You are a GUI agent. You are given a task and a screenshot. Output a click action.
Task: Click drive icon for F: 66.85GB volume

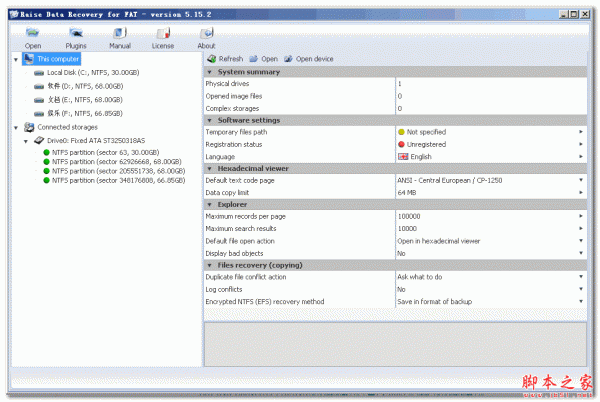39,114
